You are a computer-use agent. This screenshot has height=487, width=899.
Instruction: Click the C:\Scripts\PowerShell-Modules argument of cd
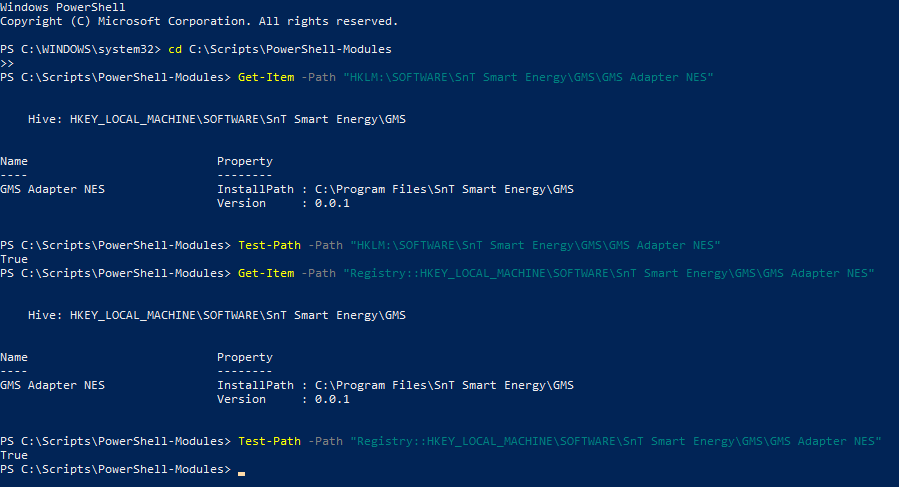pos(290,49)
